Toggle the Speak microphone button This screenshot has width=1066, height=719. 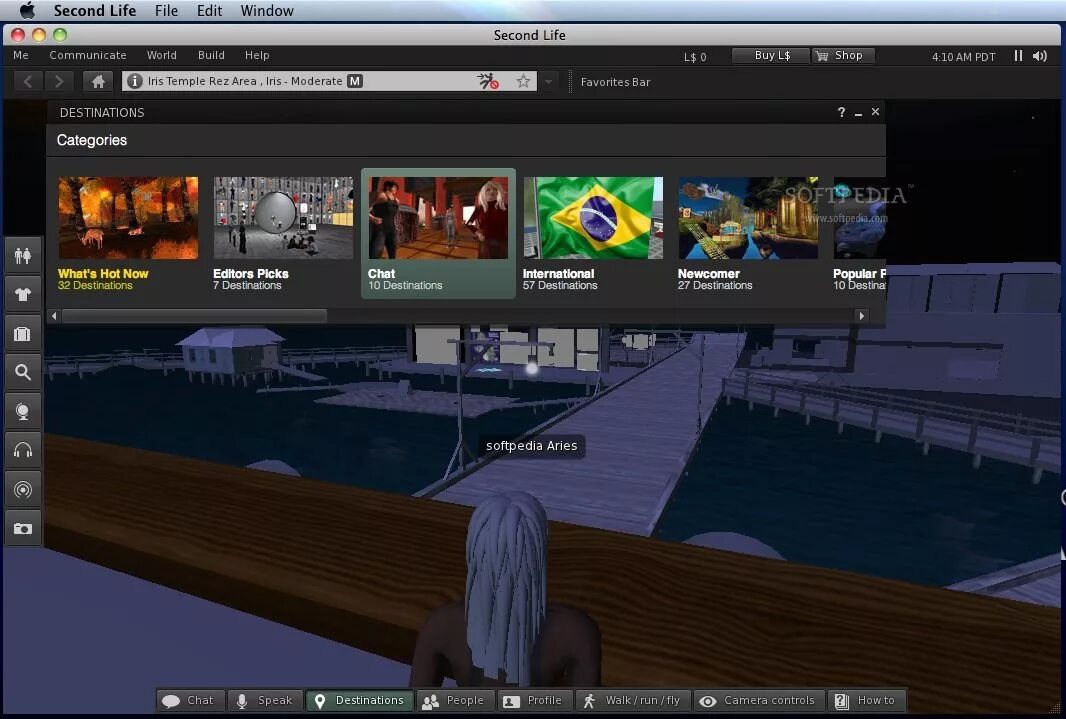264,701
